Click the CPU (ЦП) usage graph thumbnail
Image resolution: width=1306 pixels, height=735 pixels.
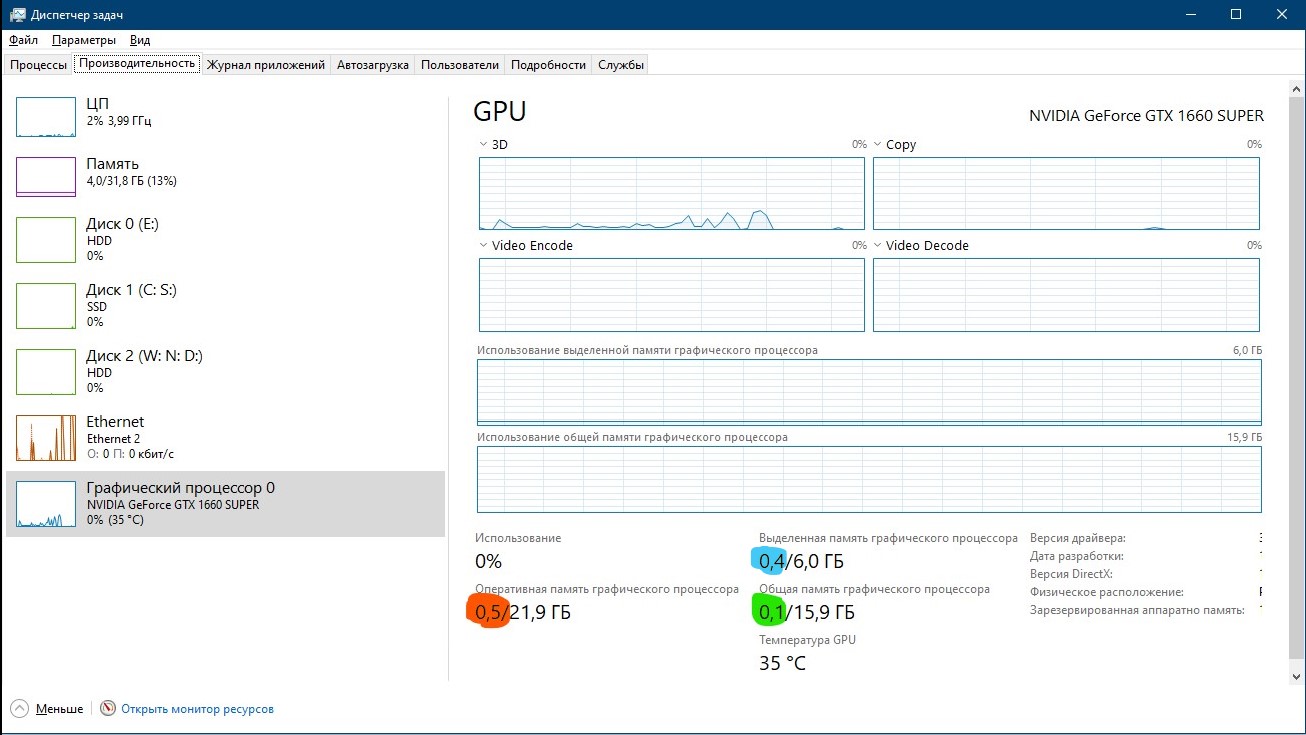click(x=46, y=117)
